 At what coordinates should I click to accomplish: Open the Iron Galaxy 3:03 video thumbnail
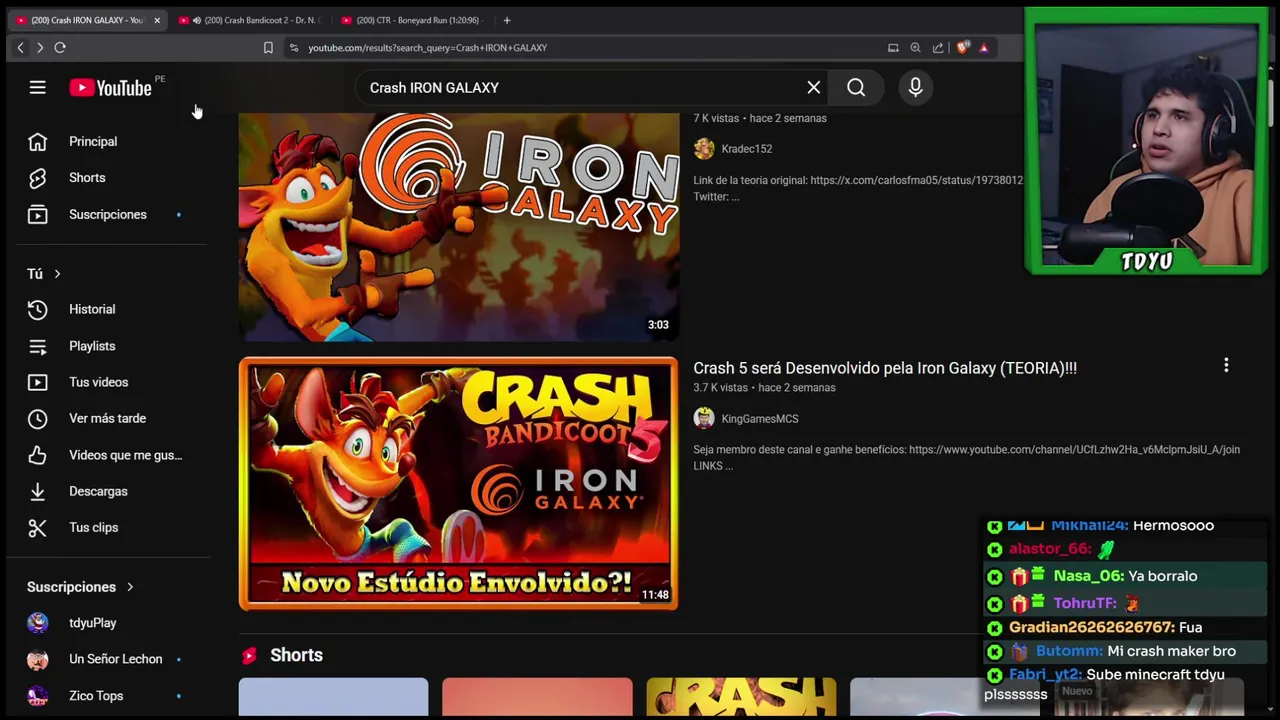click(x=459, y=227)
